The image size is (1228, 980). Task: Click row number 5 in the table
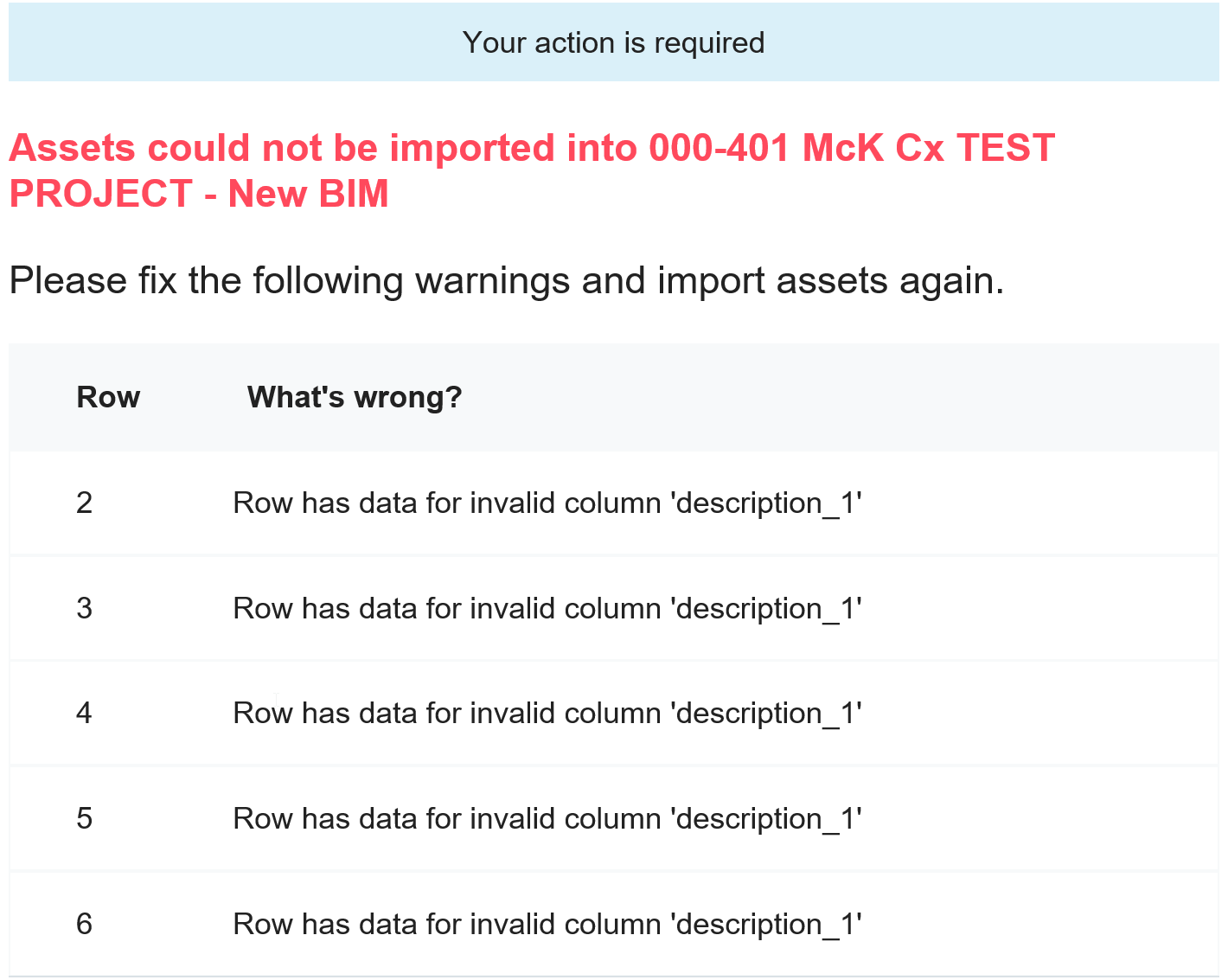84,818
